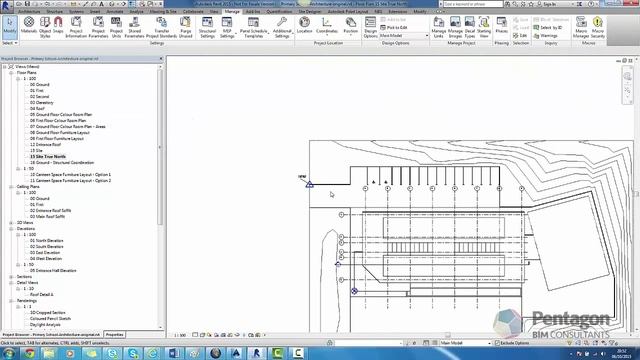Select the 13 Site True North view
Viewport: 640px width, 360px height.
48,156
